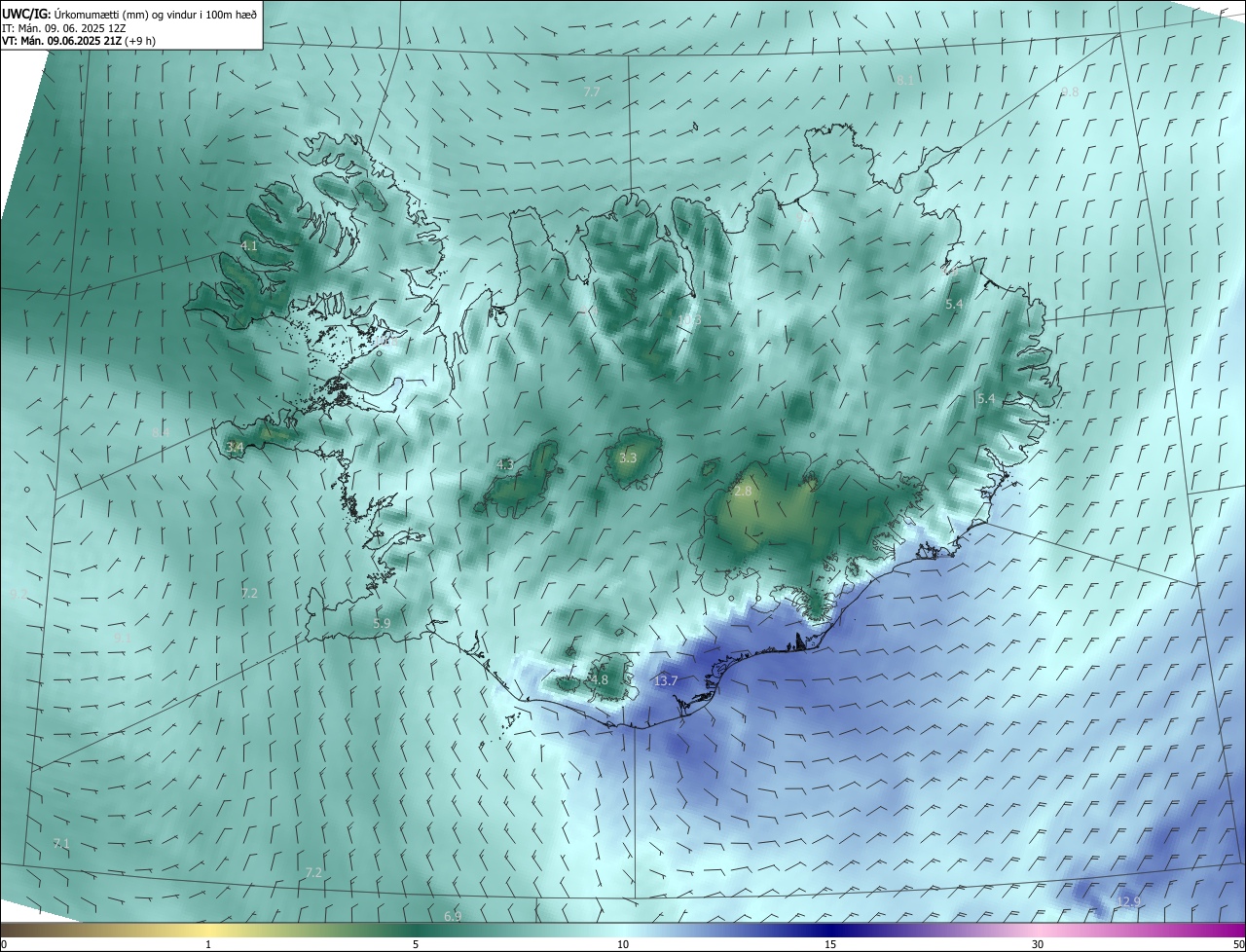Click the pink colorbar segment above 30

[1038, 930]
